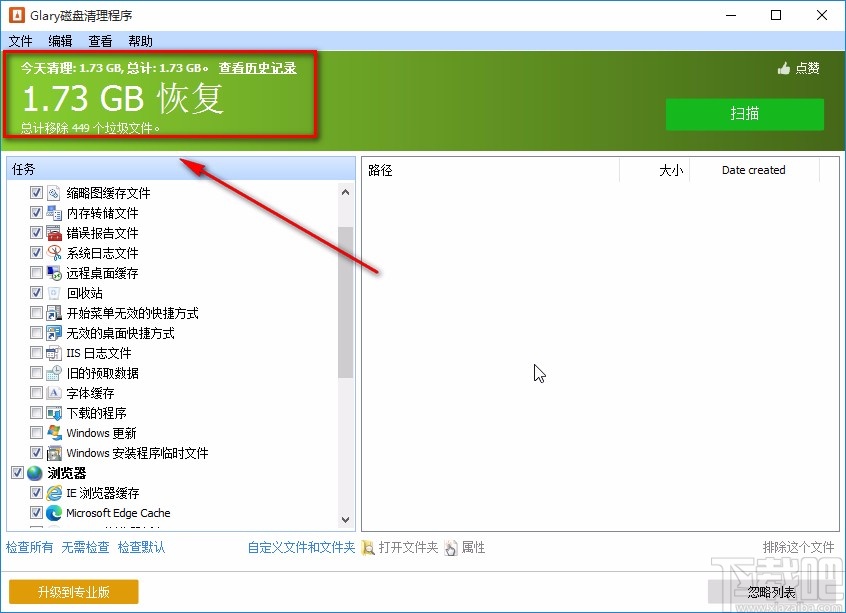Sort by 路径 column header
846x613 pixels.
coord(490,170)
